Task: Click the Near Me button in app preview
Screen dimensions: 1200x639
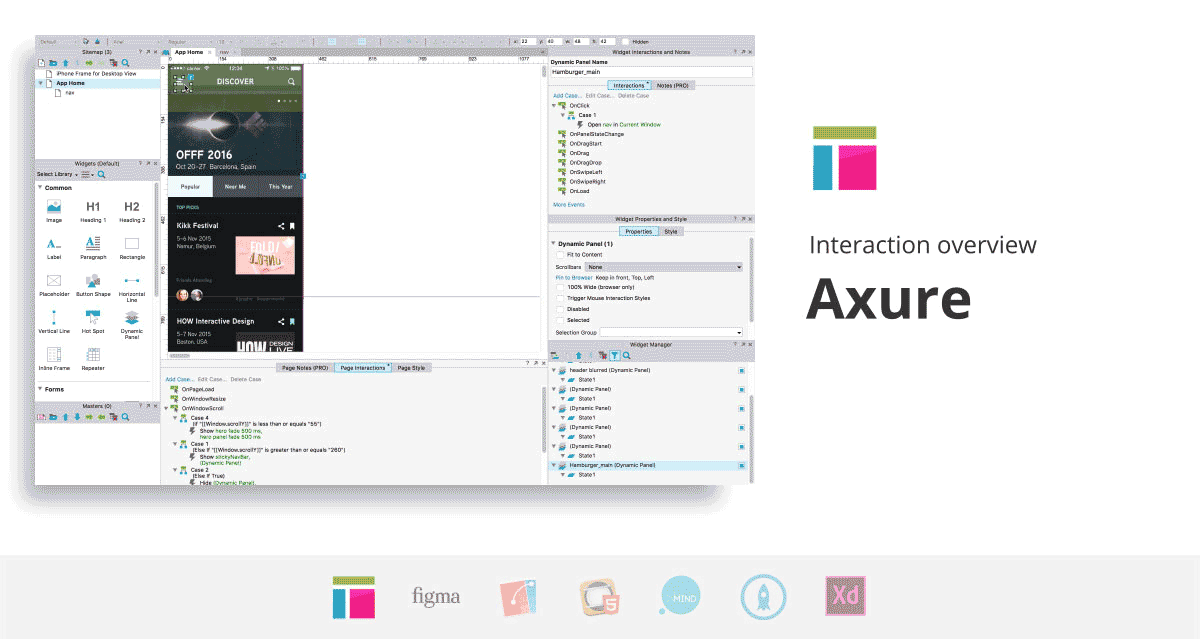Action: point(236,186)
